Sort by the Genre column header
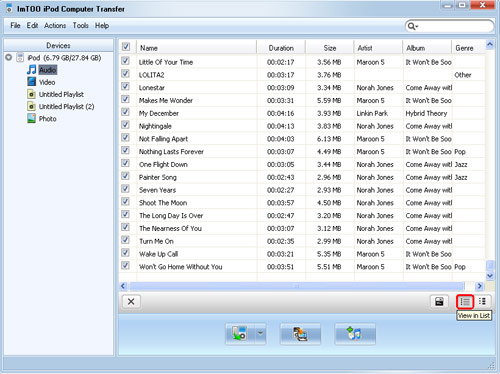Screen dimensions: 500x374 (468, 48)
